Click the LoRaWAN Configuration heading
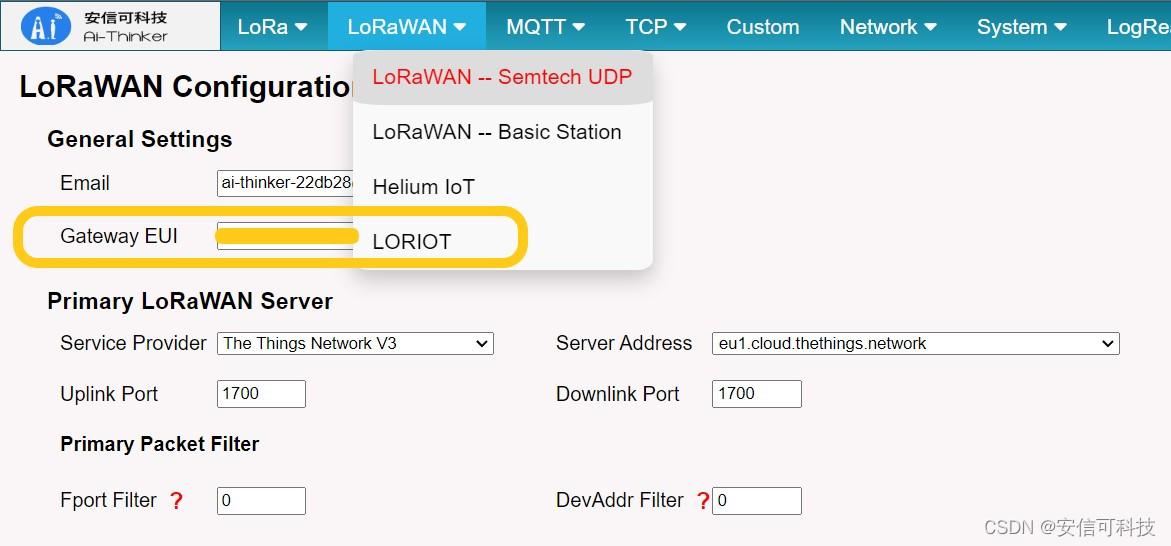 (x=186, y=87)
